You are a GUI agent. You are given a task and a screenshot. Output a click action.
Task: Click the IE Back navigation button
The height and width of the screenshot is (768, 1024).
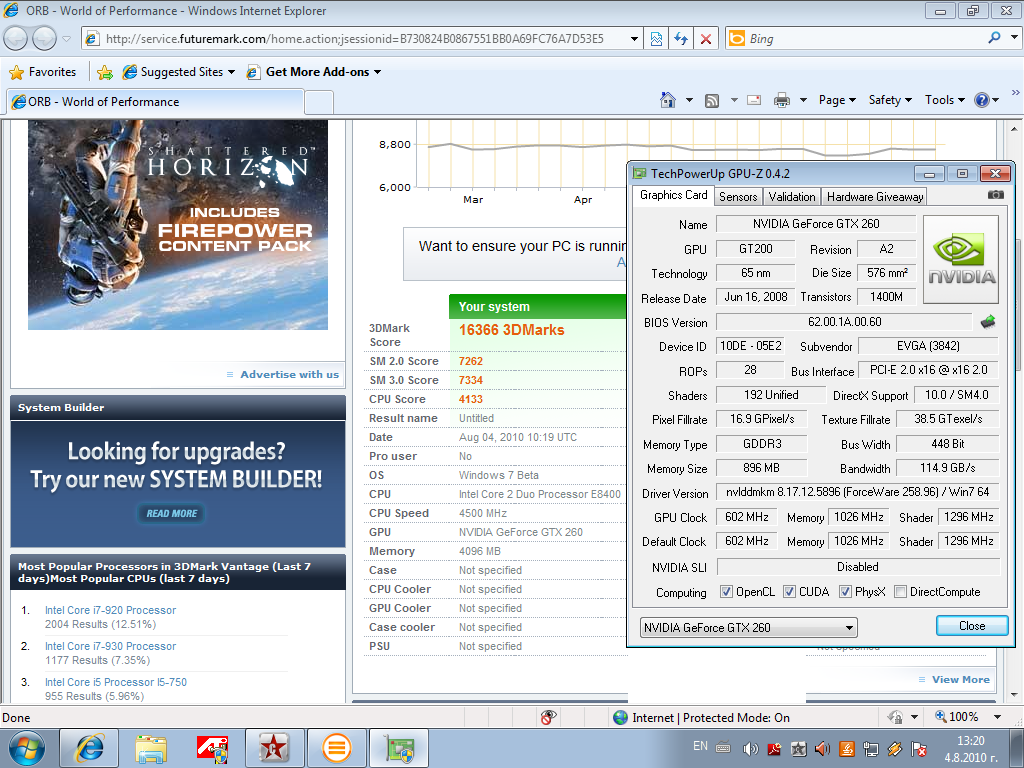[x=16, y=39]
